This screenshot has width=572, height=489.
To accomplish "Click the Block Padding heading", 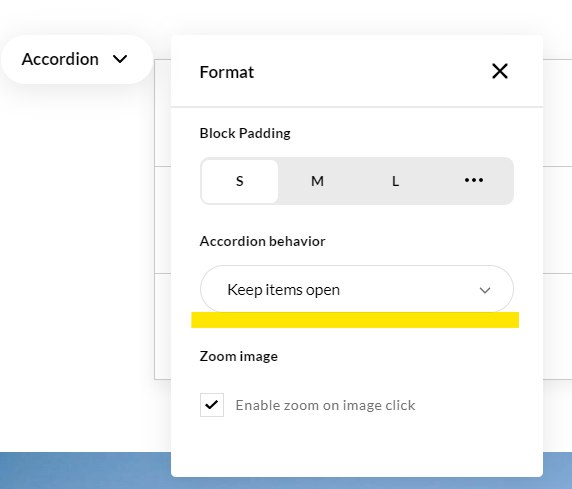I will click(245, 133).
